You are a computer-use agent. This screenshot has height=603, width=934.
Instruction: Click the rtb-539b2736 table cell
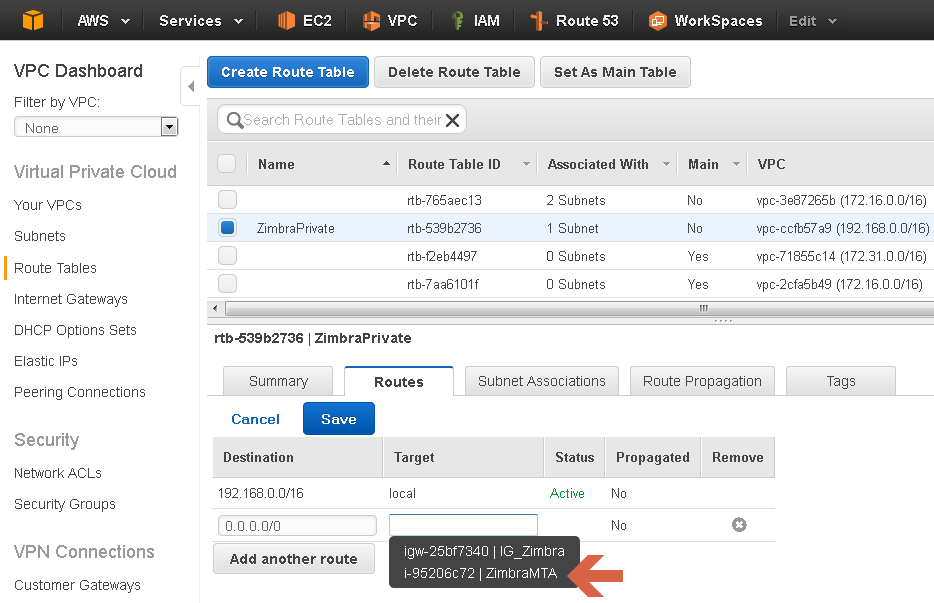coord(444,228)
